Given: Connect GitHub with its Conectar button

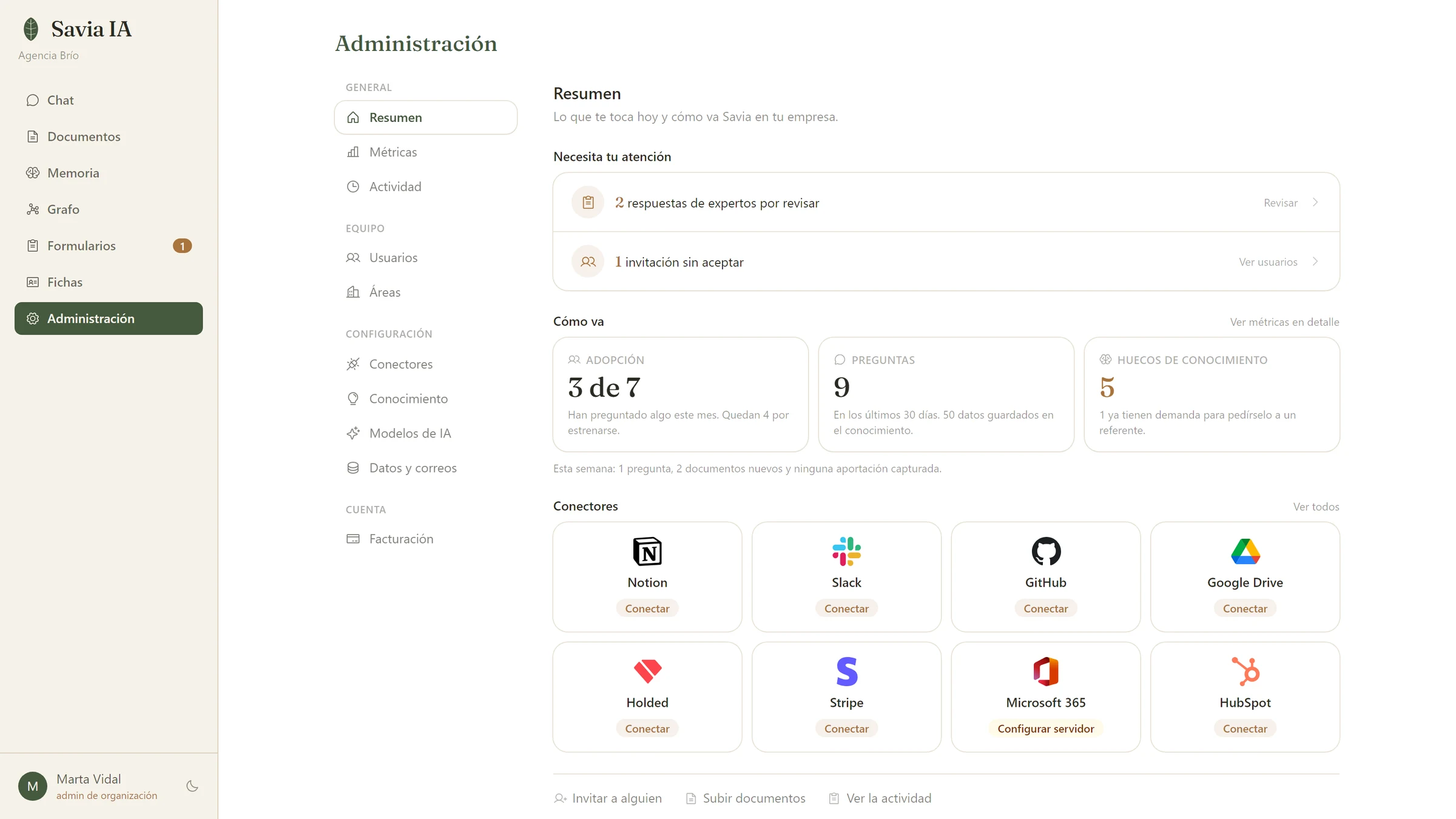Looking at the screenshot, I should click(1046, 608).
